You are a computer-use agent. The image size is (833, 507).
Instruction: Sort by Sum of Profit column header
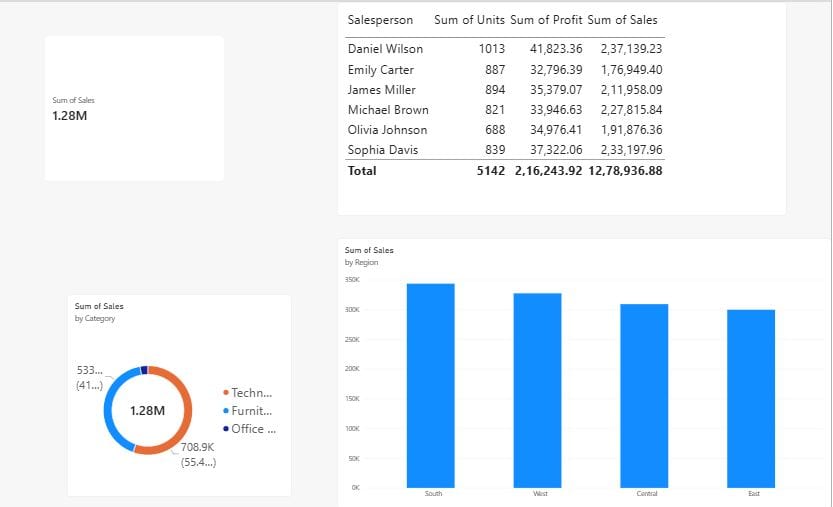[x=546, y=20]
